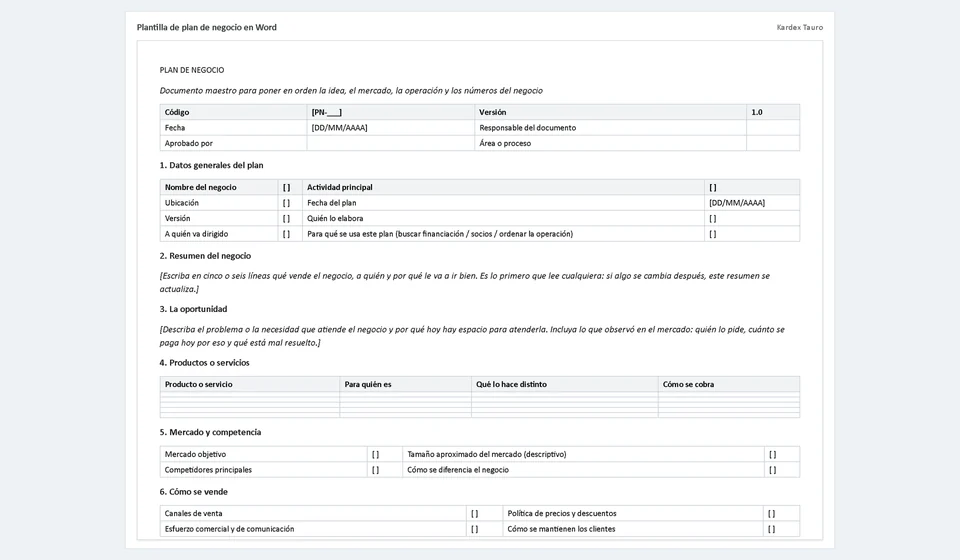Click 'Política de precios y descuentos' cell

(633, 513)
